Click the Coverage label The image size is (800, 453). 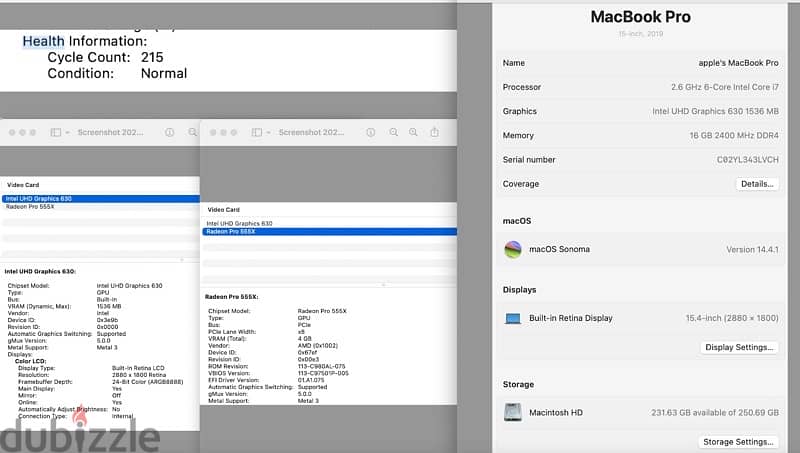coord(520,184)
